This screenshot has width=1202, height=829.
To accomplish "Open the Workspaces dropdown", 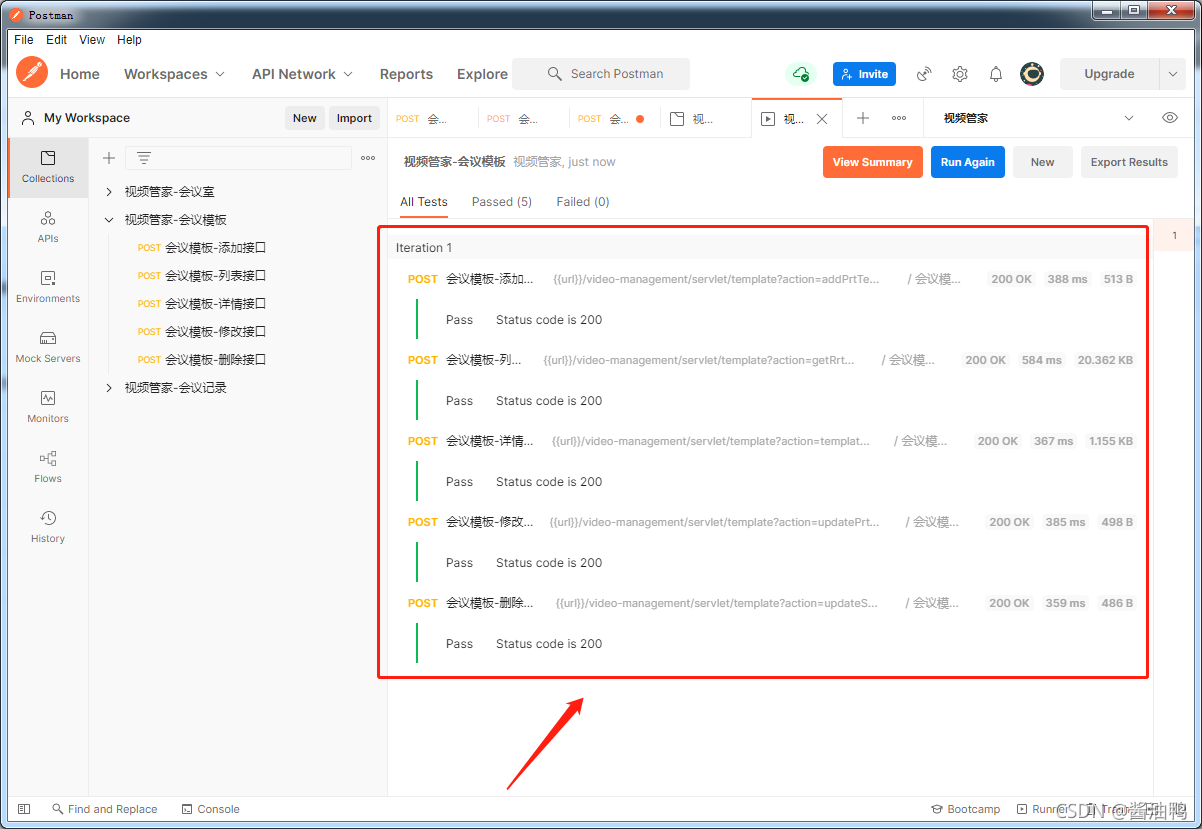I will point(174,74).
